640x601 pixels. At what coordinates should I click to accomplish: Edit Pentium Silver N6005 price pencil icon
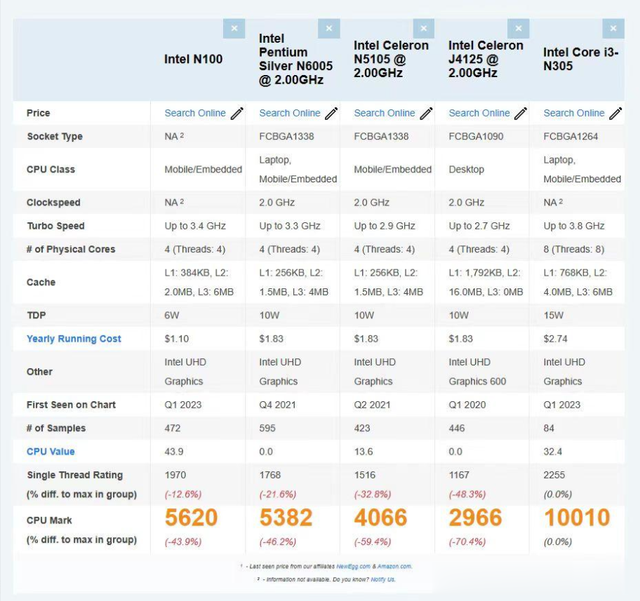click(x=331, y=113)
